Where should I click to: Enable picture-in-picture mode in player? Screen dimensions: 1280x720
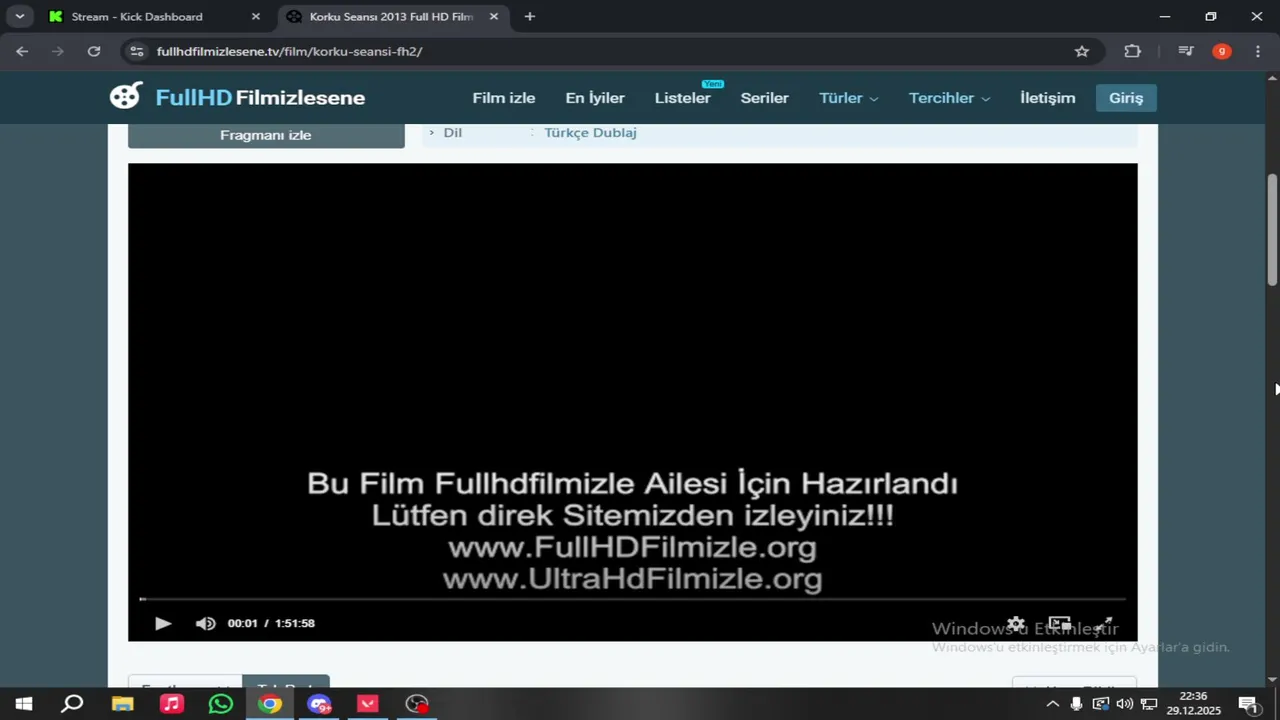click(x=1060, y=624)
